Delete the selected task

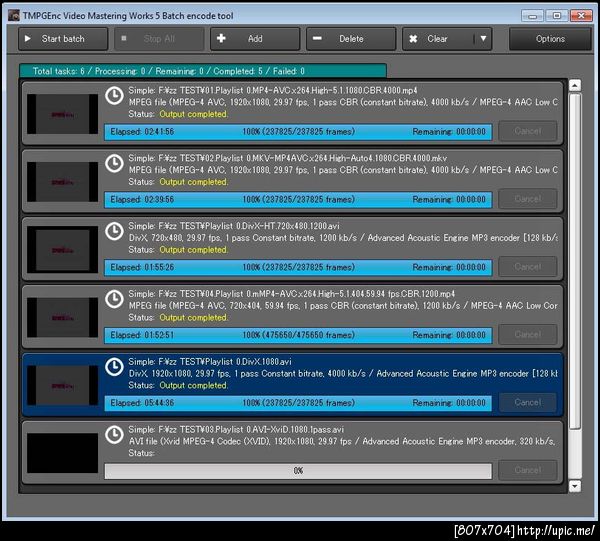(351, 39)
